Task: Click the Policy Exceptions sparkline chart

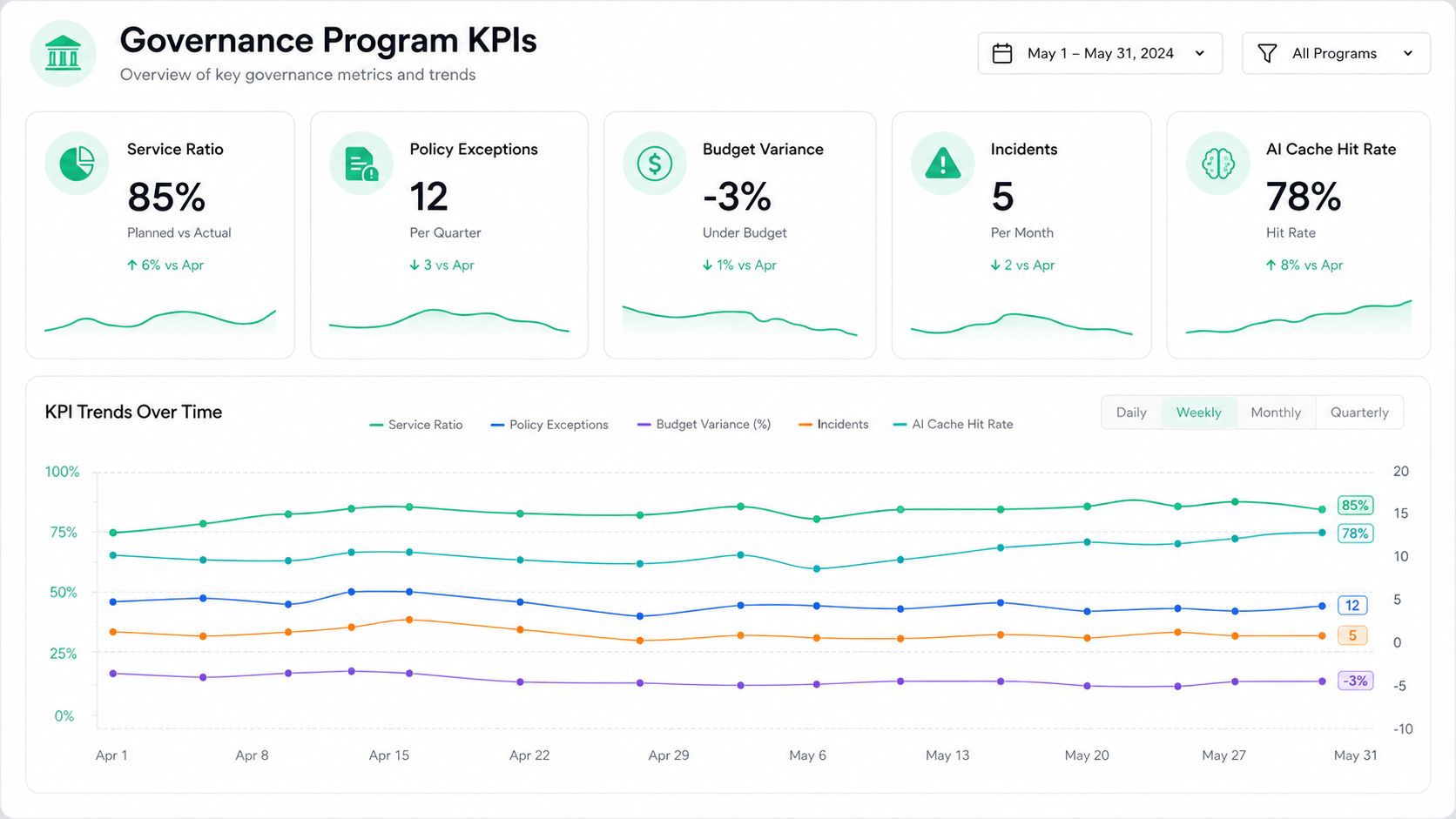Action: 448,321
